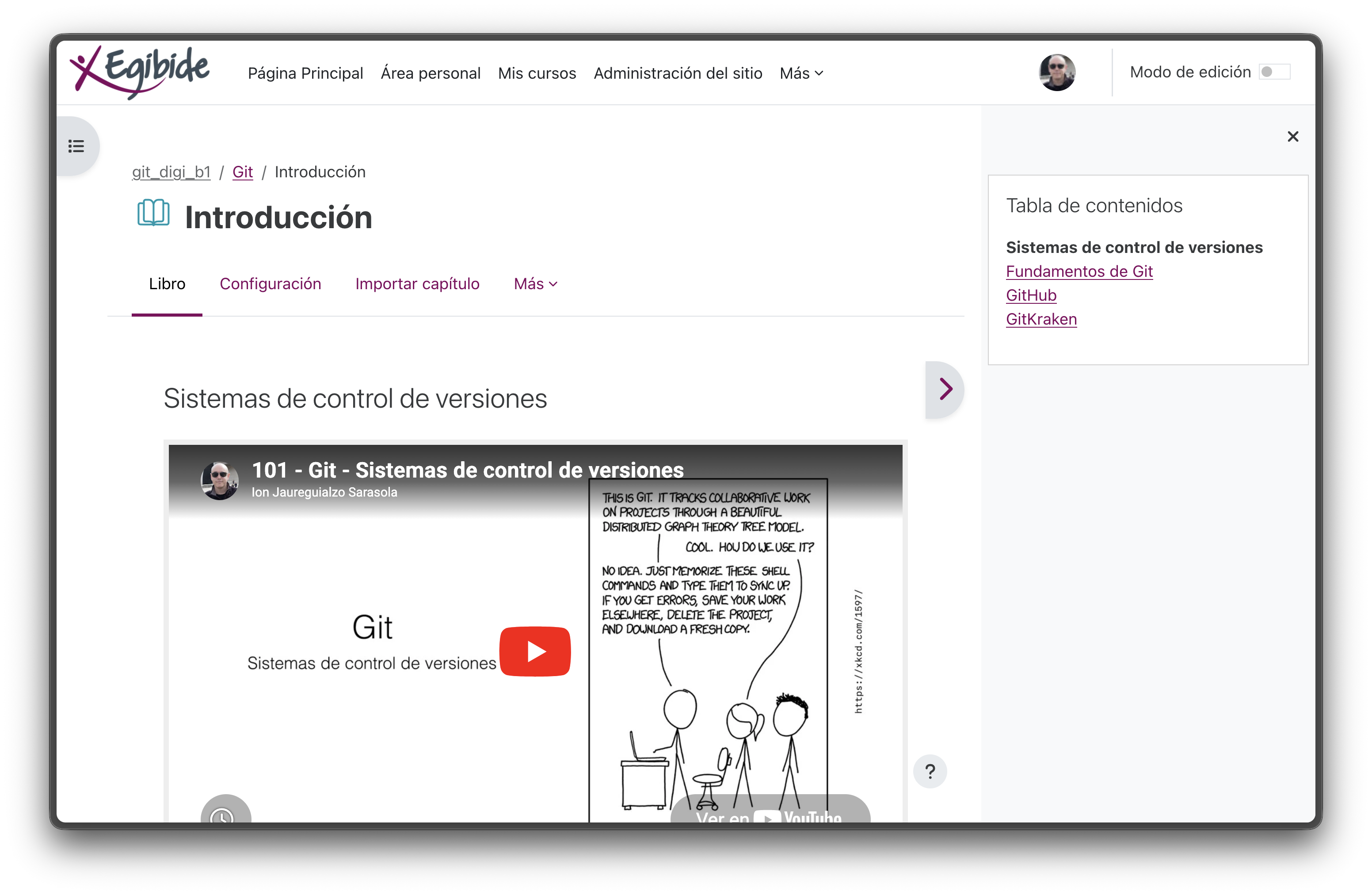Click the Sistemas de control de versiones chapter heading
The width and height of the screenshot is (1372, 895).
(x=355, y=398)
